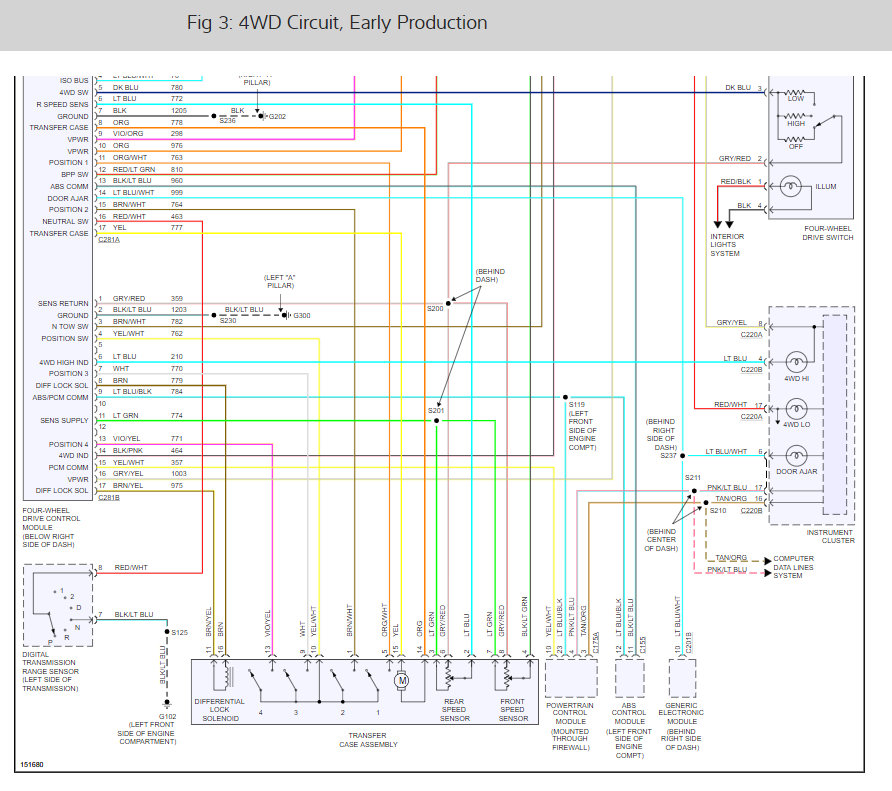Click the YEL 777 wire label

[x=148, y=228]
